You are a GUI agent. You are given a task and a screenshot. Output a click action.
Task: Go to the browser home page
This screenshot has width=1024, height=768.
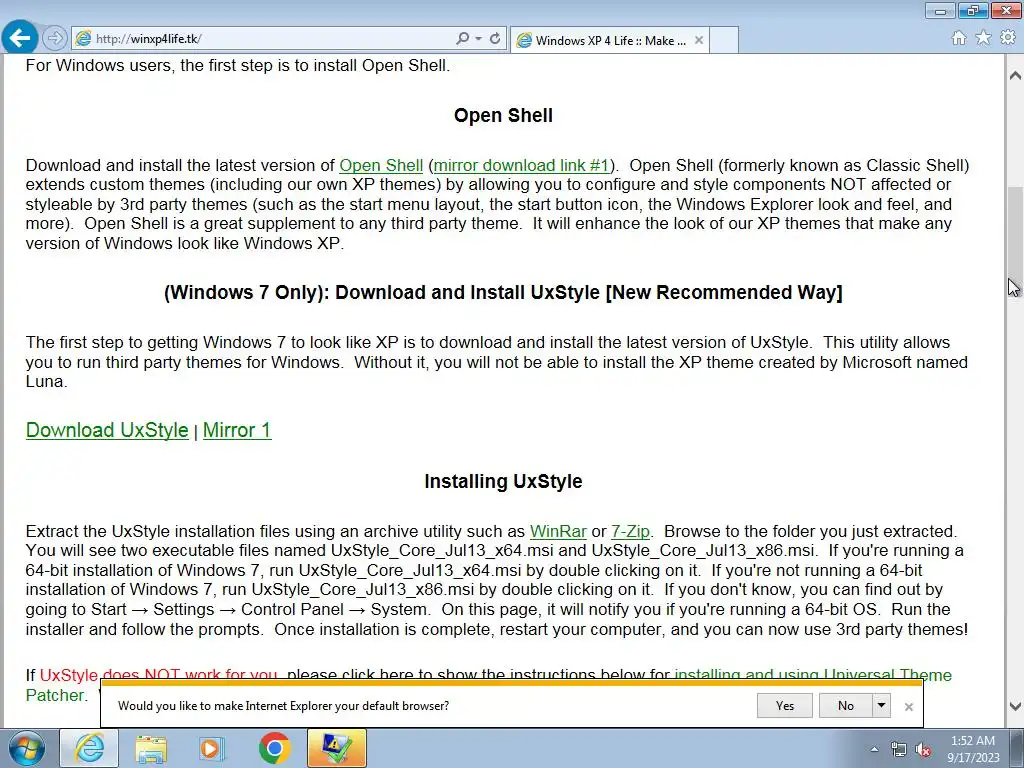click(959, 38)
